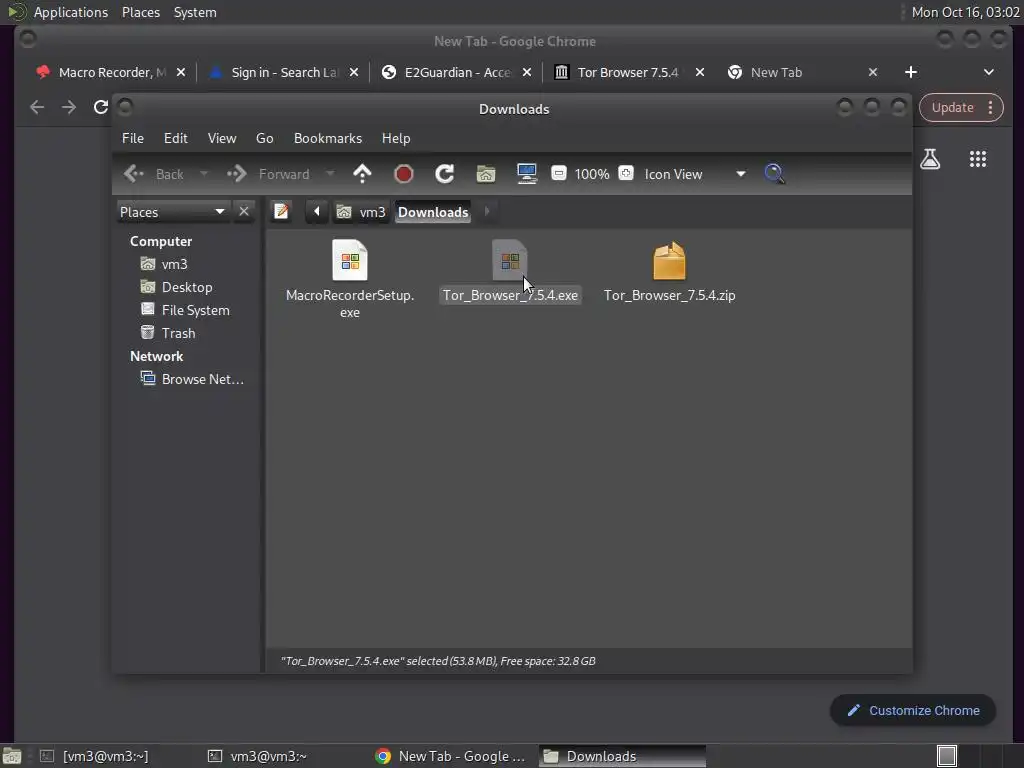
Task: Zoom in with the plus icon
Action: click(x=626, y=173)
